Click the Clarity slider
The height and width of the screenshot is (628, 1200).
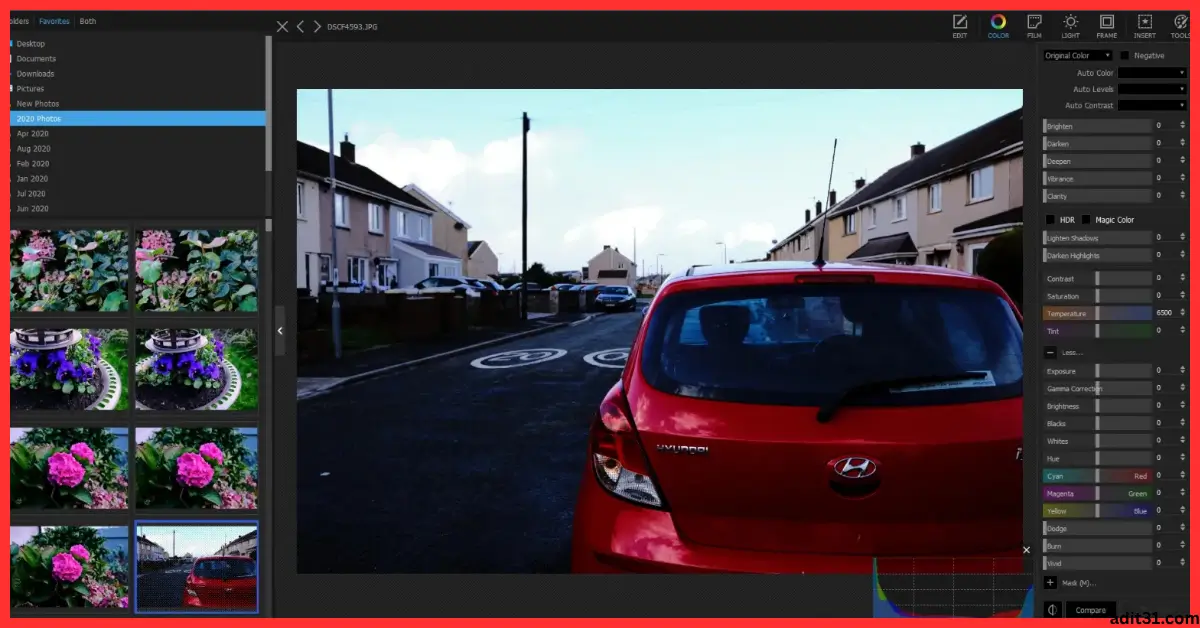1097,196
